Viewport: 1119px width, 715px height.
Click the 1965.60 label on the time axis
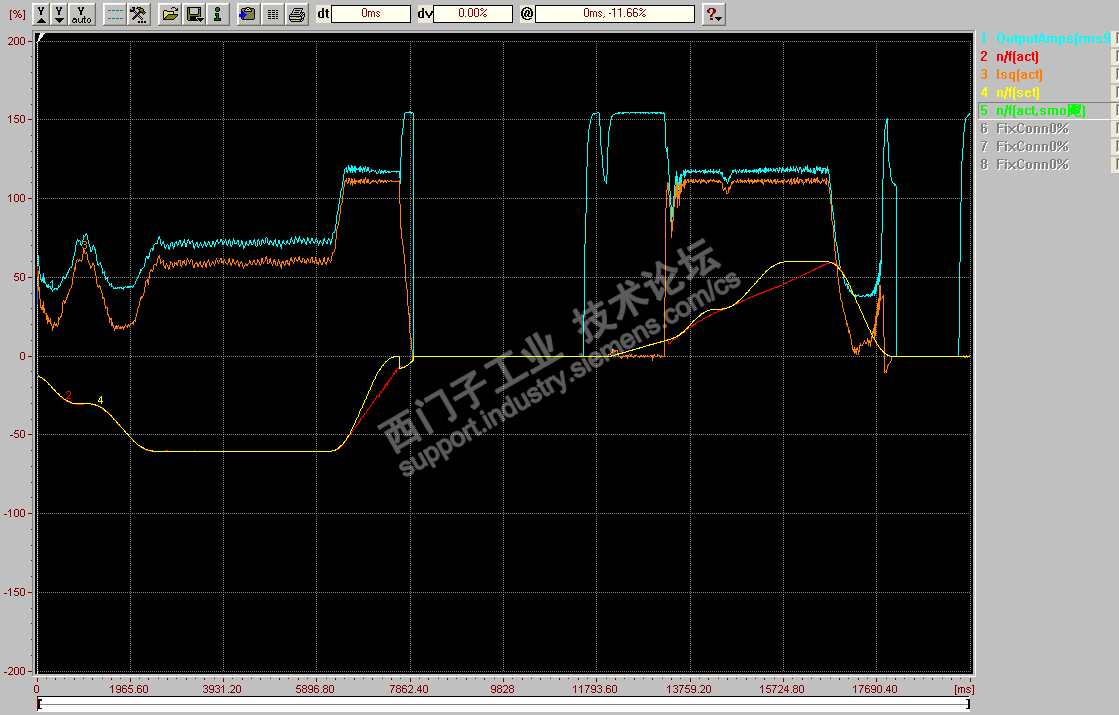click(129, 689)
